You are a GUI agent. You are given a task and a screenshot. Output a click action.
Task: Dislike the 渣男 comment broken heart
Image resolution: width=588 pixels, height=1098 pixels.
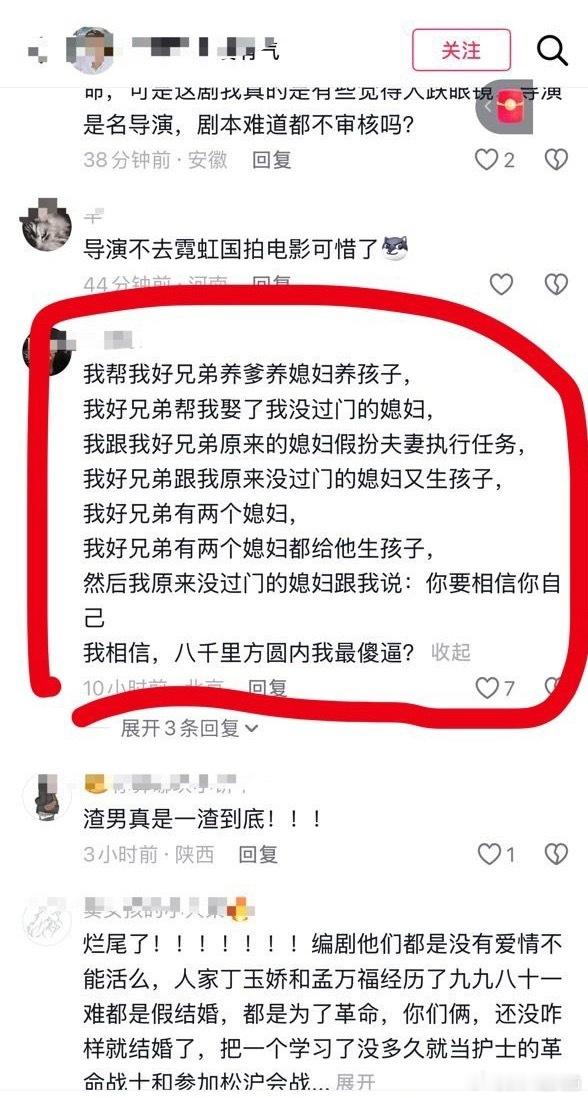[x=556, y=854]
